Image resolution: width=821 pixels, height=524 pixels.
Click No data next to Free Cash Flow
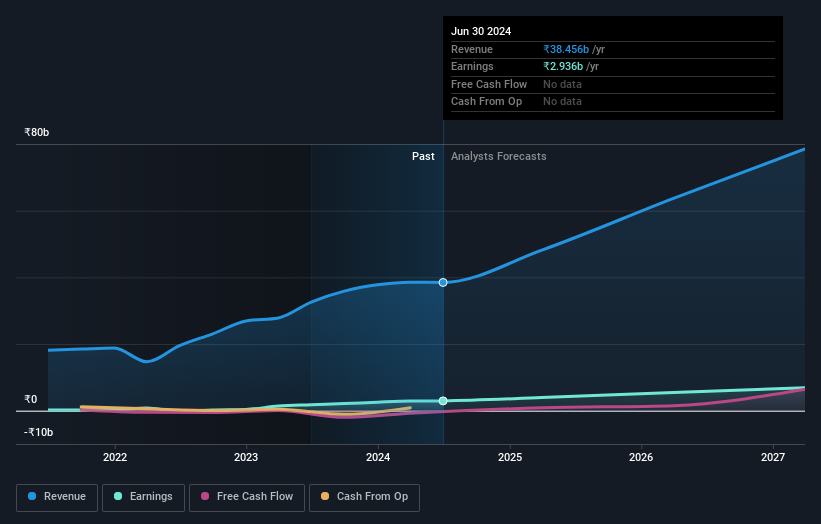pyautogui.click(x=562, y=84)
